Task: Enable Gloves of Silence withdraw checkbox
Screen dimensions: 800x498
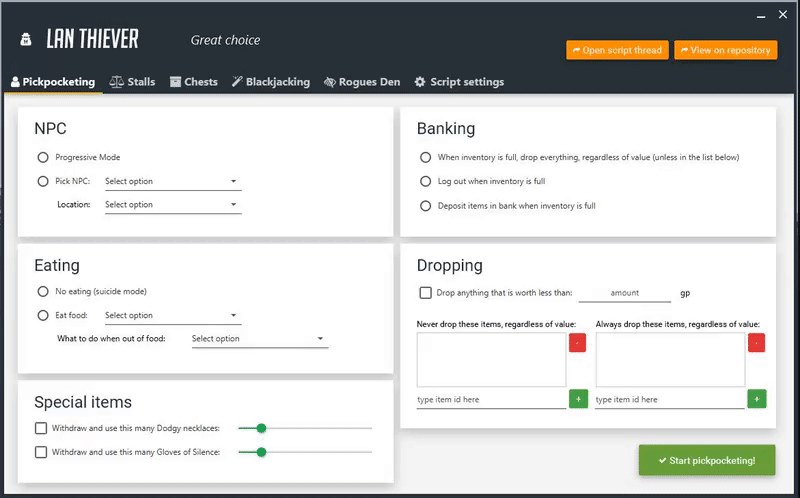Action: [x=41, y=452]
